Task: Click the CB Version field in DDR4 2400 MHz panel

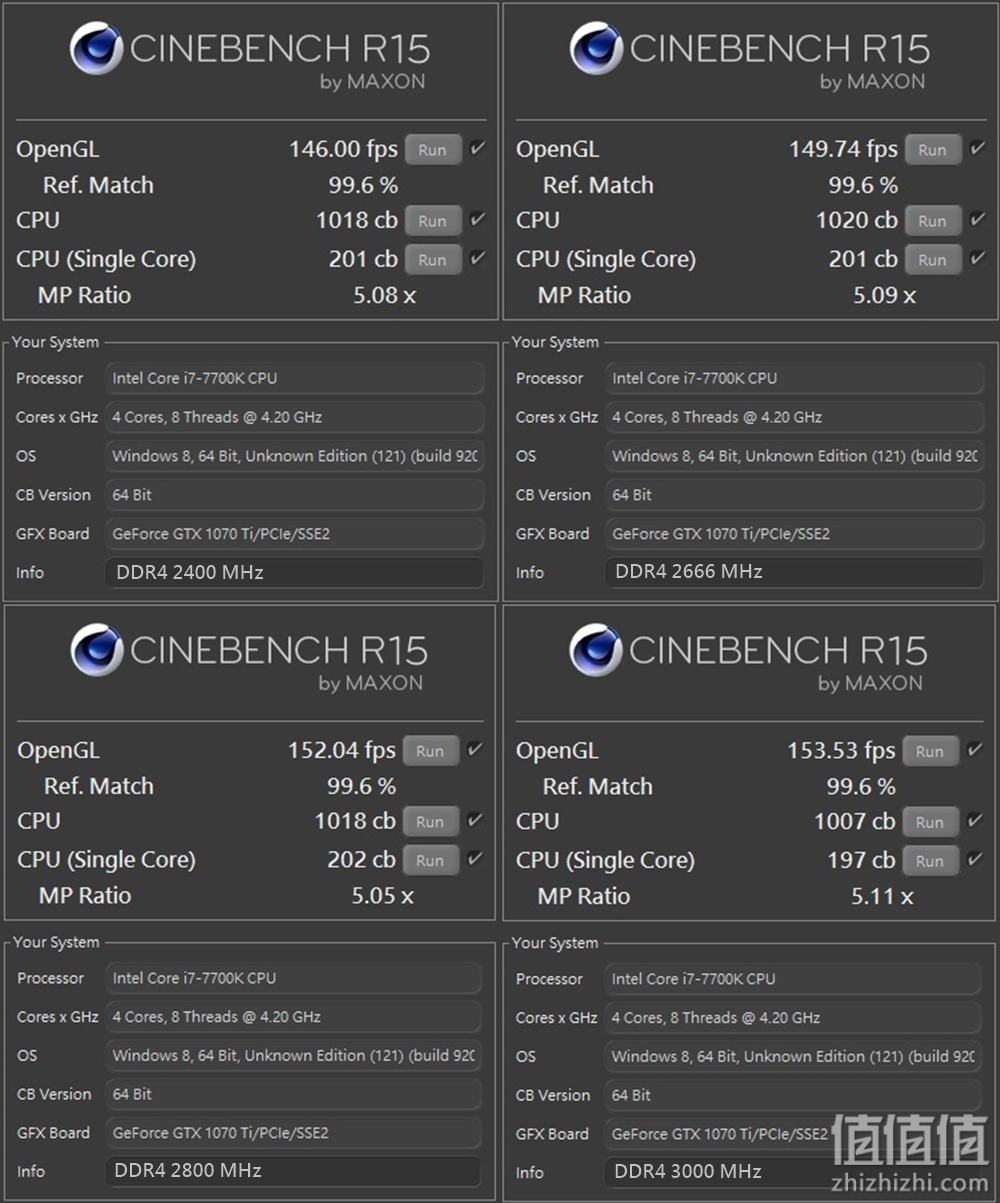Action: [x=294, y=495]
